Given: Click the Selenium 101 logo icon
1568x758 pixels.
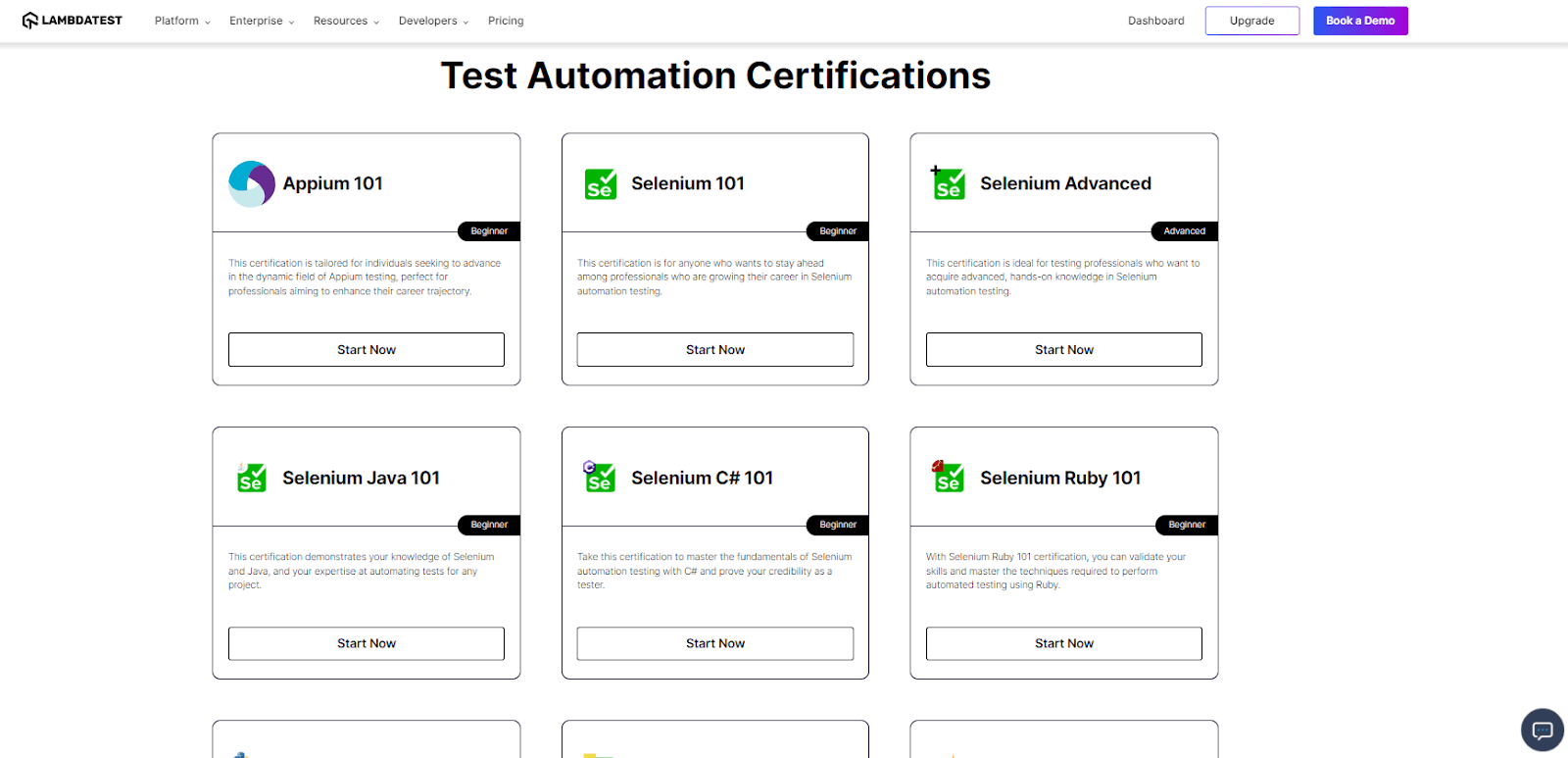Looking at the screenshot, I should coord(600,183).
